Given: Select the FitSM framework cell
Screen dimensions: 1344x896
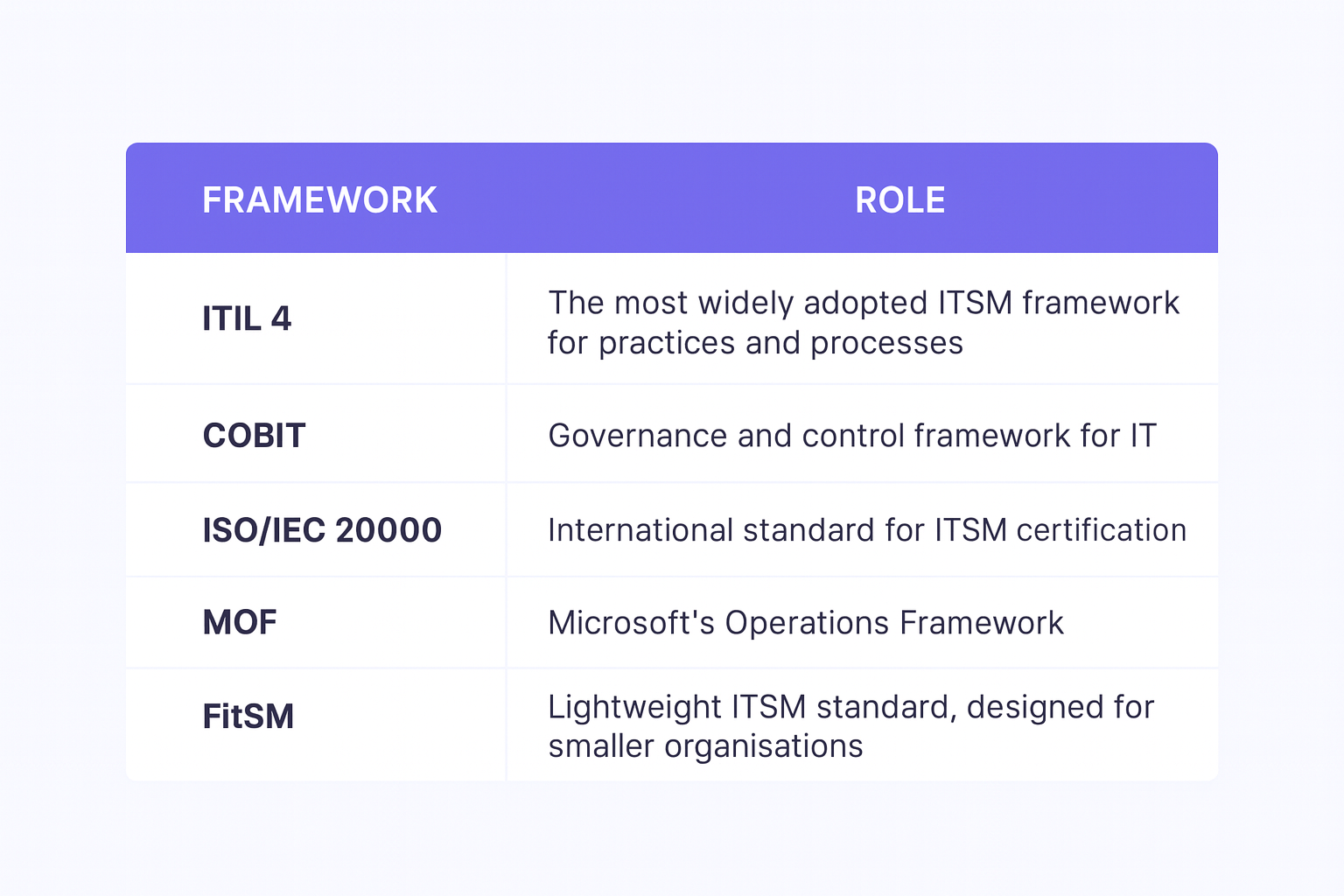Looking at the screenshot, I should [248, 717].
